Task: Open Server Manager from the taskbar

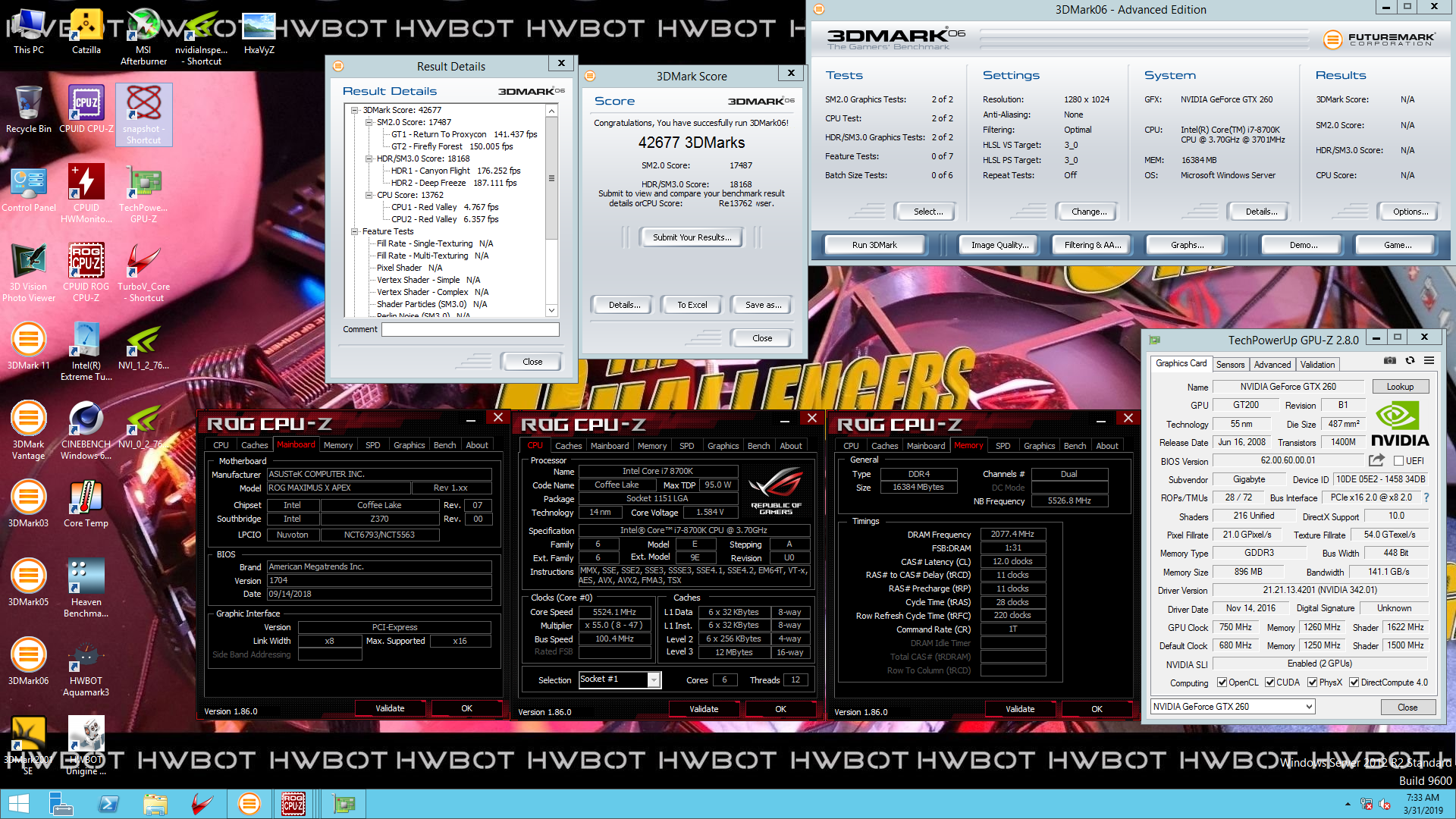Action: pos(61,804)
